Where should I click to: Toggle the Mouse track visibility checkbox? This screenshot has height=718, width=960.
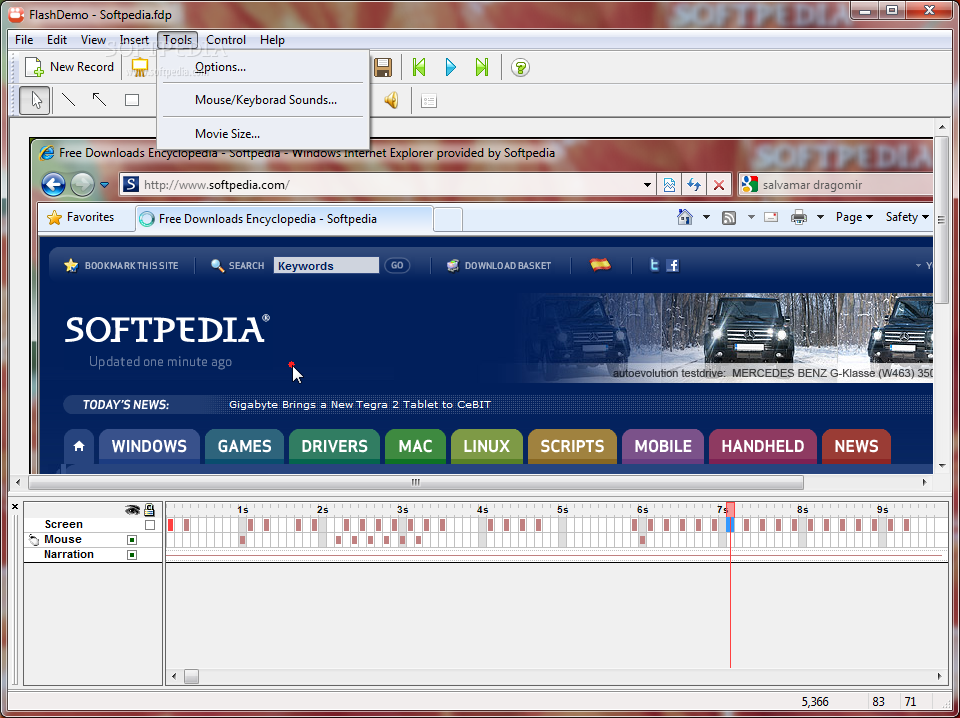(132, 540)
